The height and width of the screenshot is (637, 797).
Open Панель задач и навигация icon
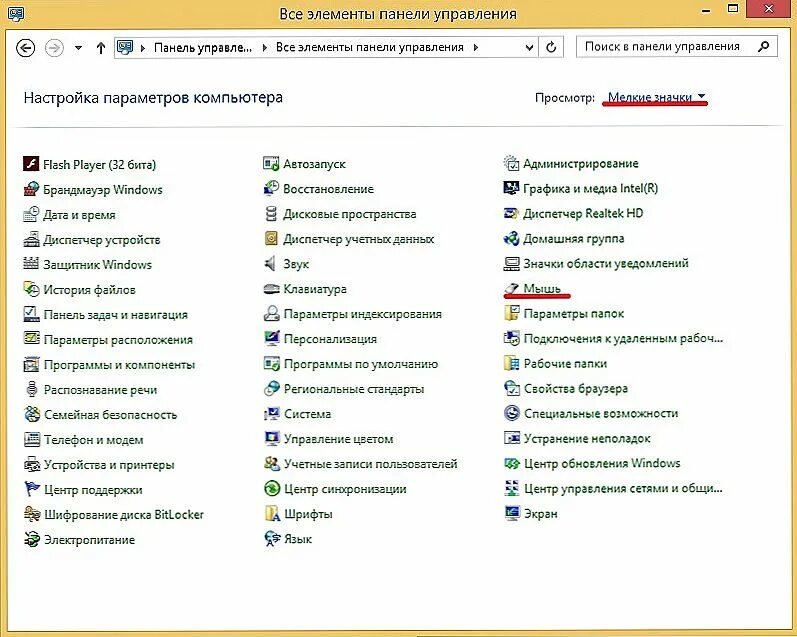point(32,314)
